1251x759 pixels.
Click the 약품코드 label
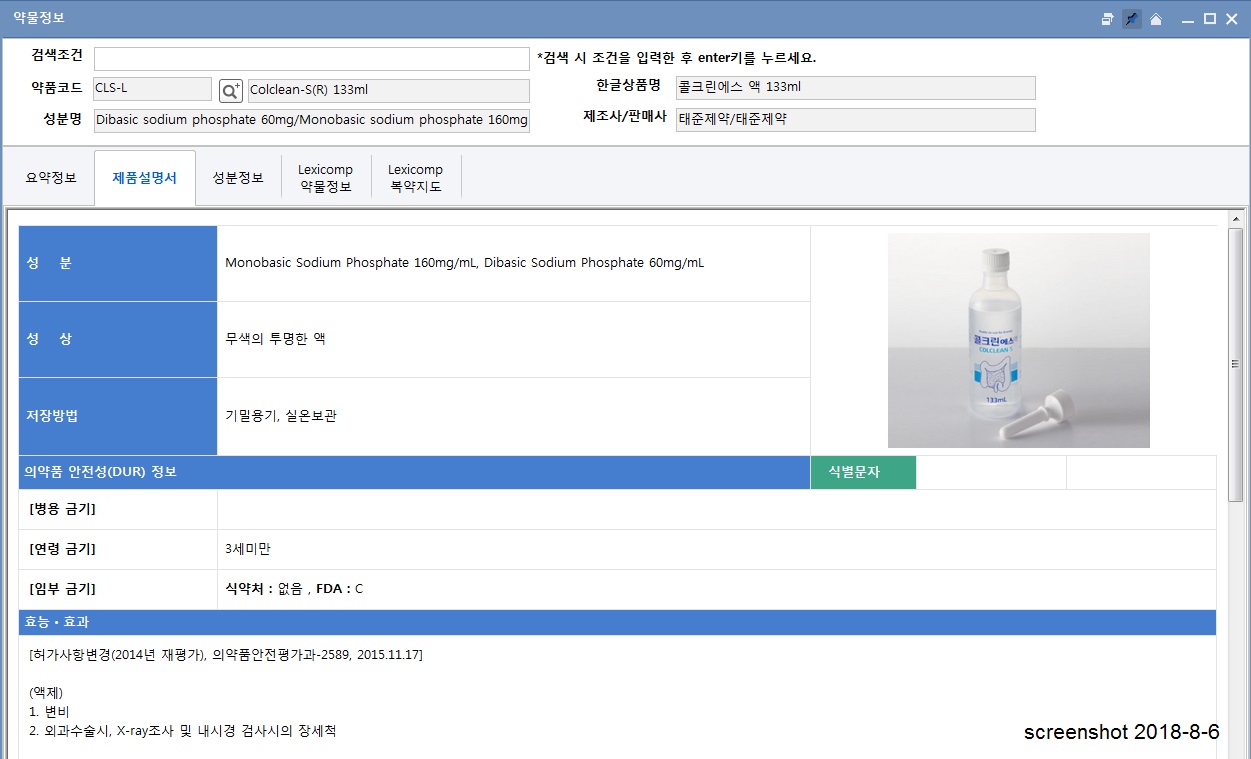pos(57,88)
